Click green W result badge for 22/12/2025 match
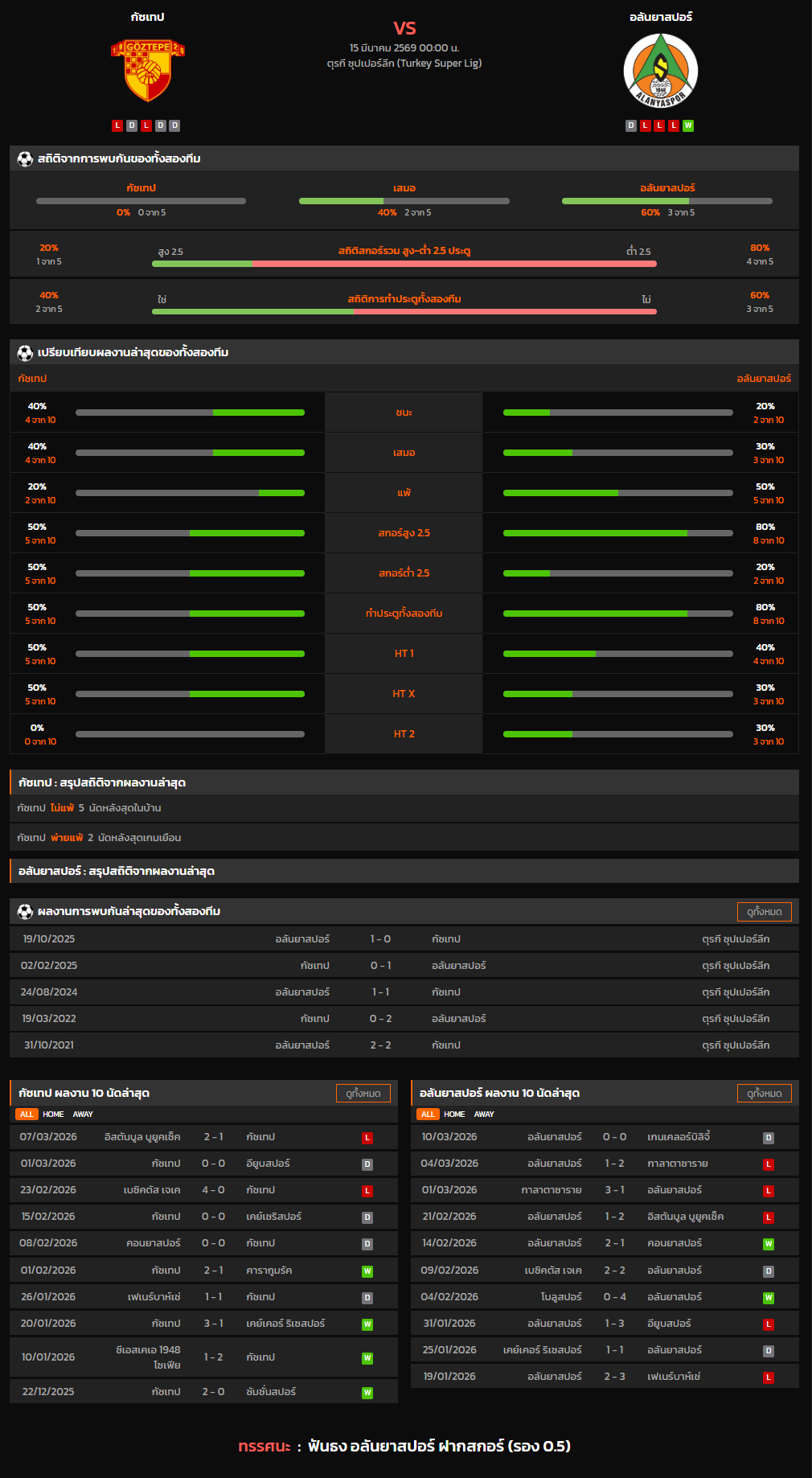This screenshot has width=812, height=1478. [367, 1393]
